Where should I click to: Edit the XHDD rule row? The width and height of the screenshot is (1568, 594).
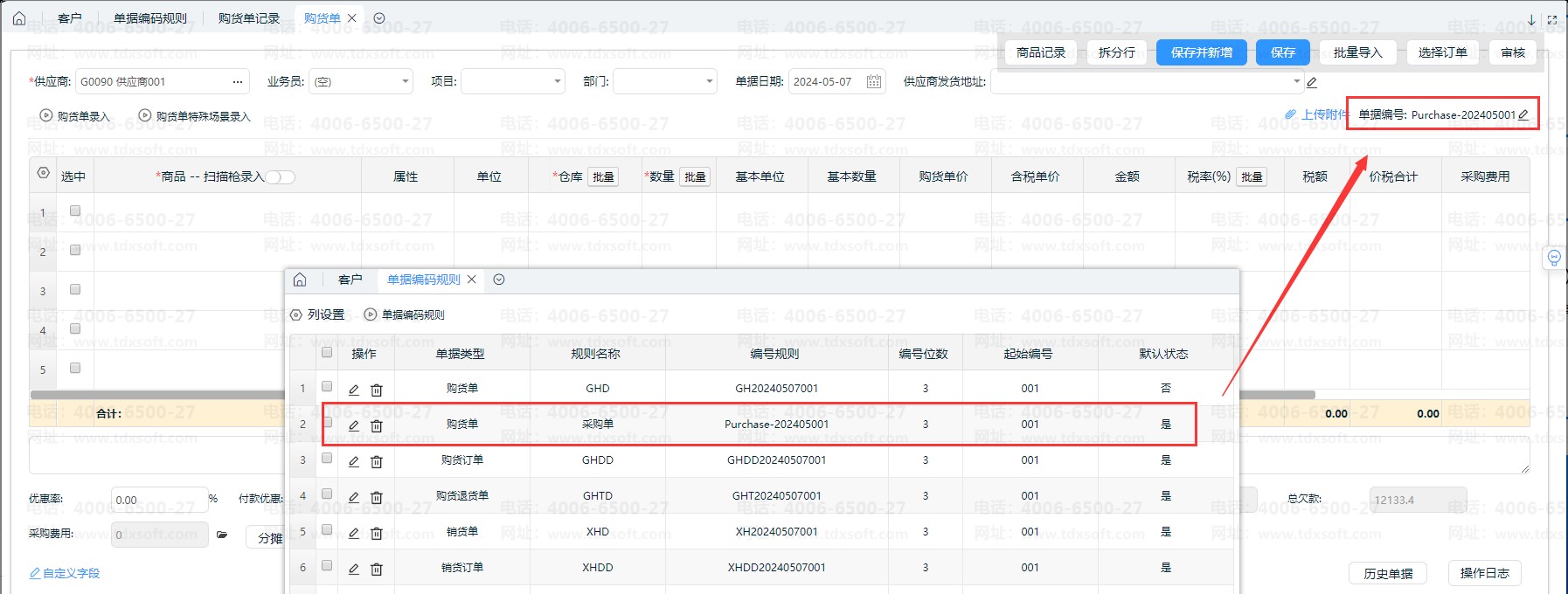[x=354, y=569]
